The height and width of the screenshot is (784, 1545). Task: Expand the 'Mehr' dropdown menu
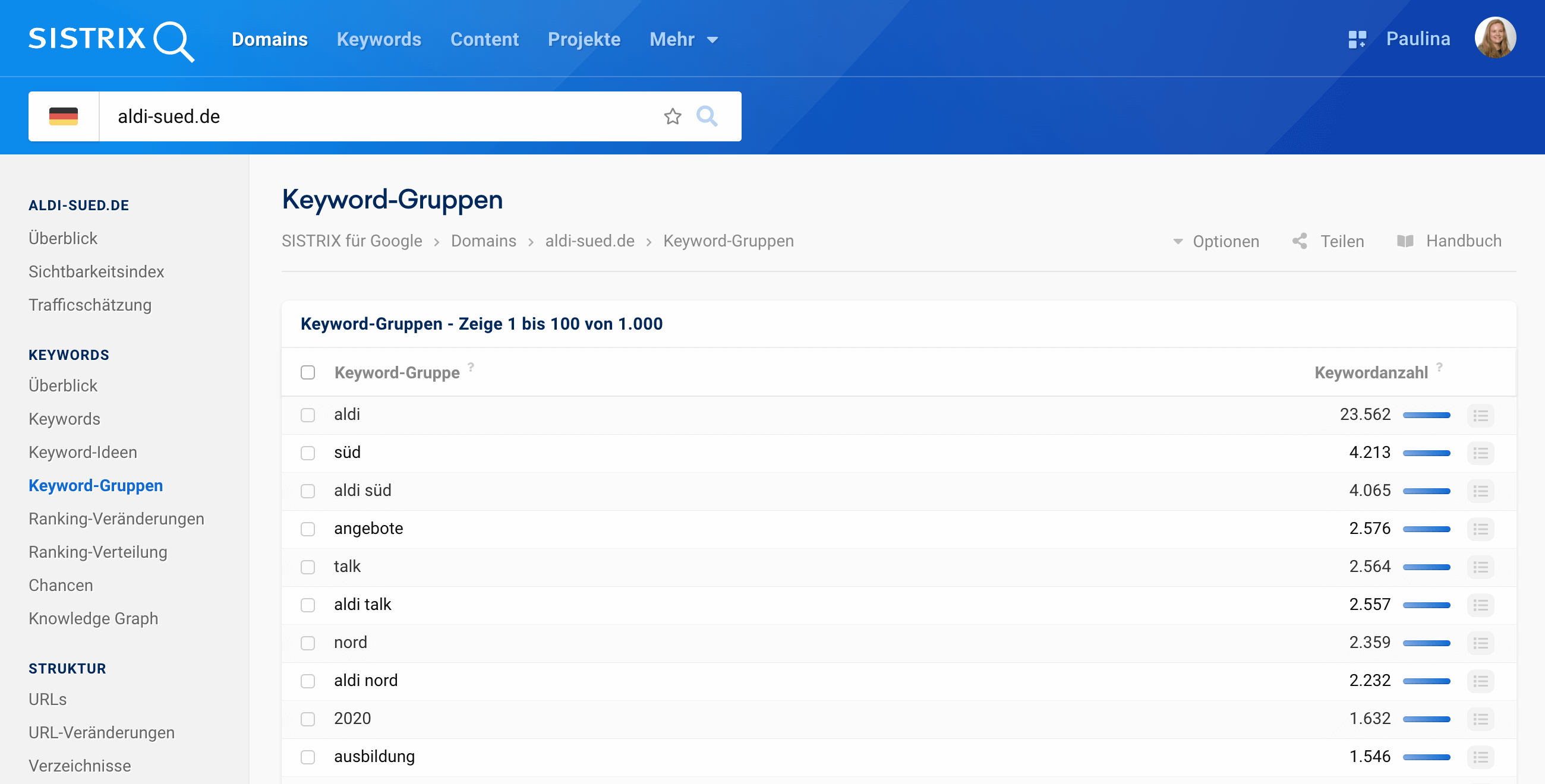click(684, 38)
